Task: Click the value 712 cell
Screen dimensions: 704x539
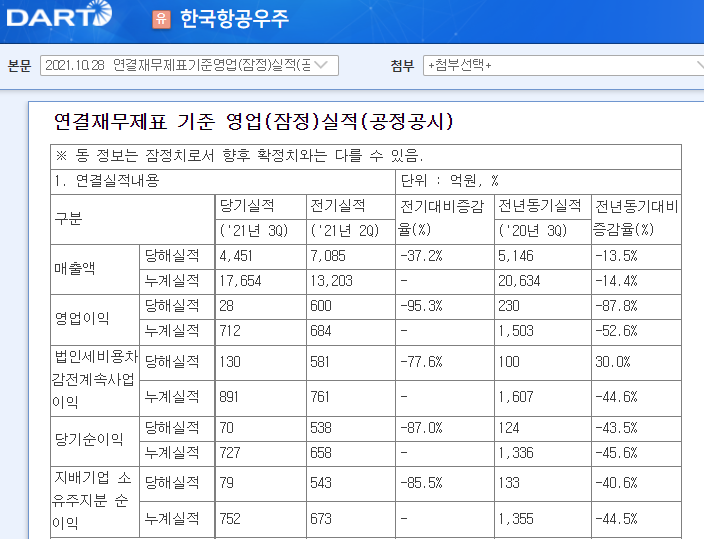Action: [x=260, y=332]
